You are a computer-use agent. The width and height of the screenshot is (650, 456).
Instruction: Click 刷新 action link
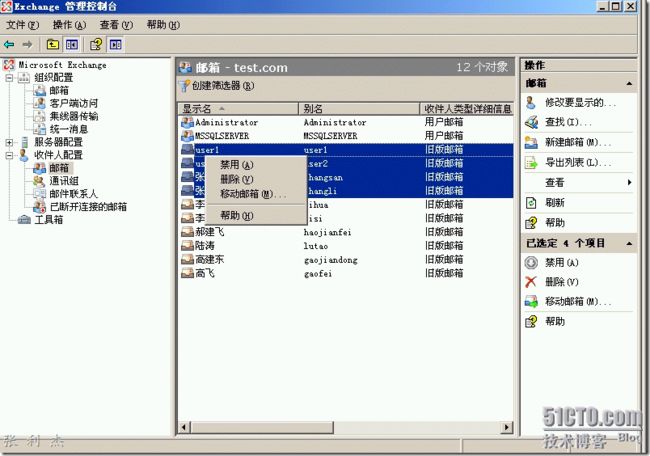(555, 203)
